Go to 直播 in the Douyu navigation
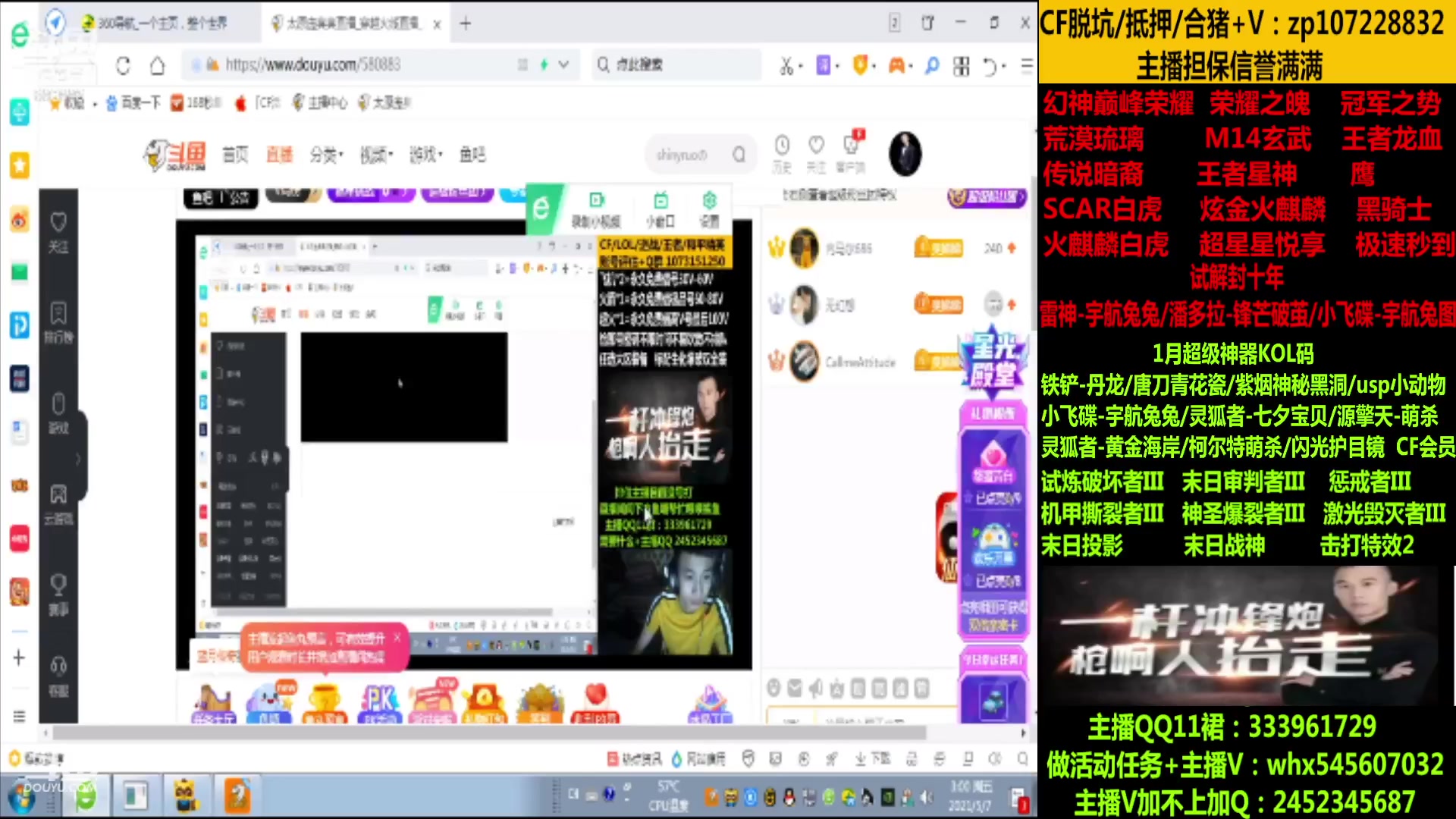The width and height of the screenshot is (1456, 819). click(x=279, y=155)
